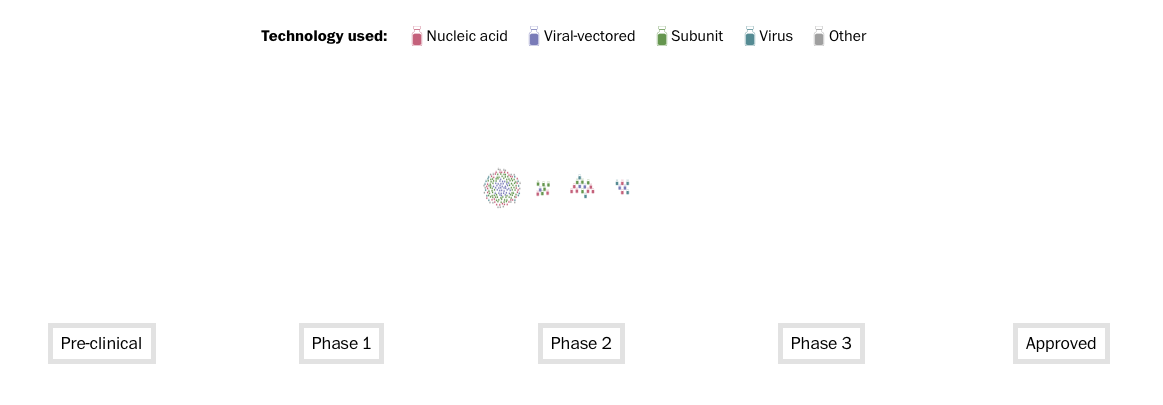Click the "Technology used:" heading
This screenshot has width=1163, height=405.
tap(324, 37)
